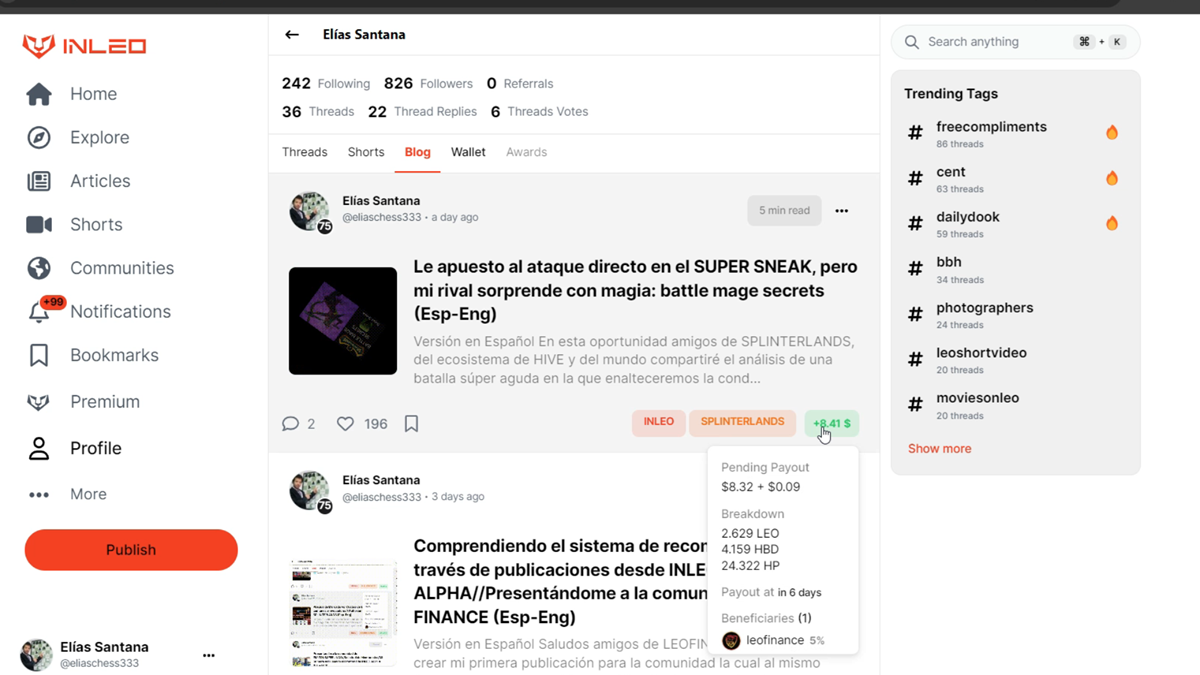Open Premium from the sidebar
This screenshot has width=1200, height=675.
104,401
